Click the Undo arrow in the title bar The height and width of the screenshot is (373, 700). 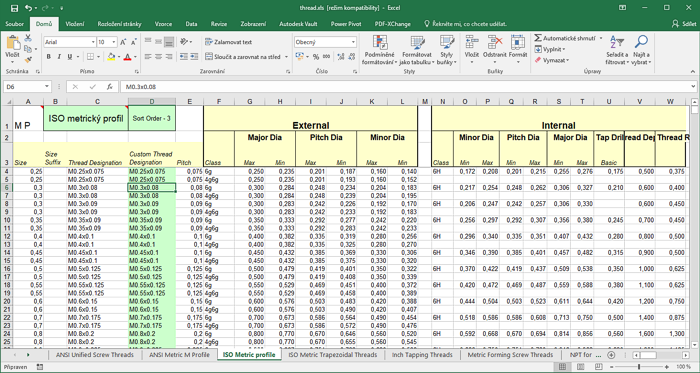click(29, 8)
